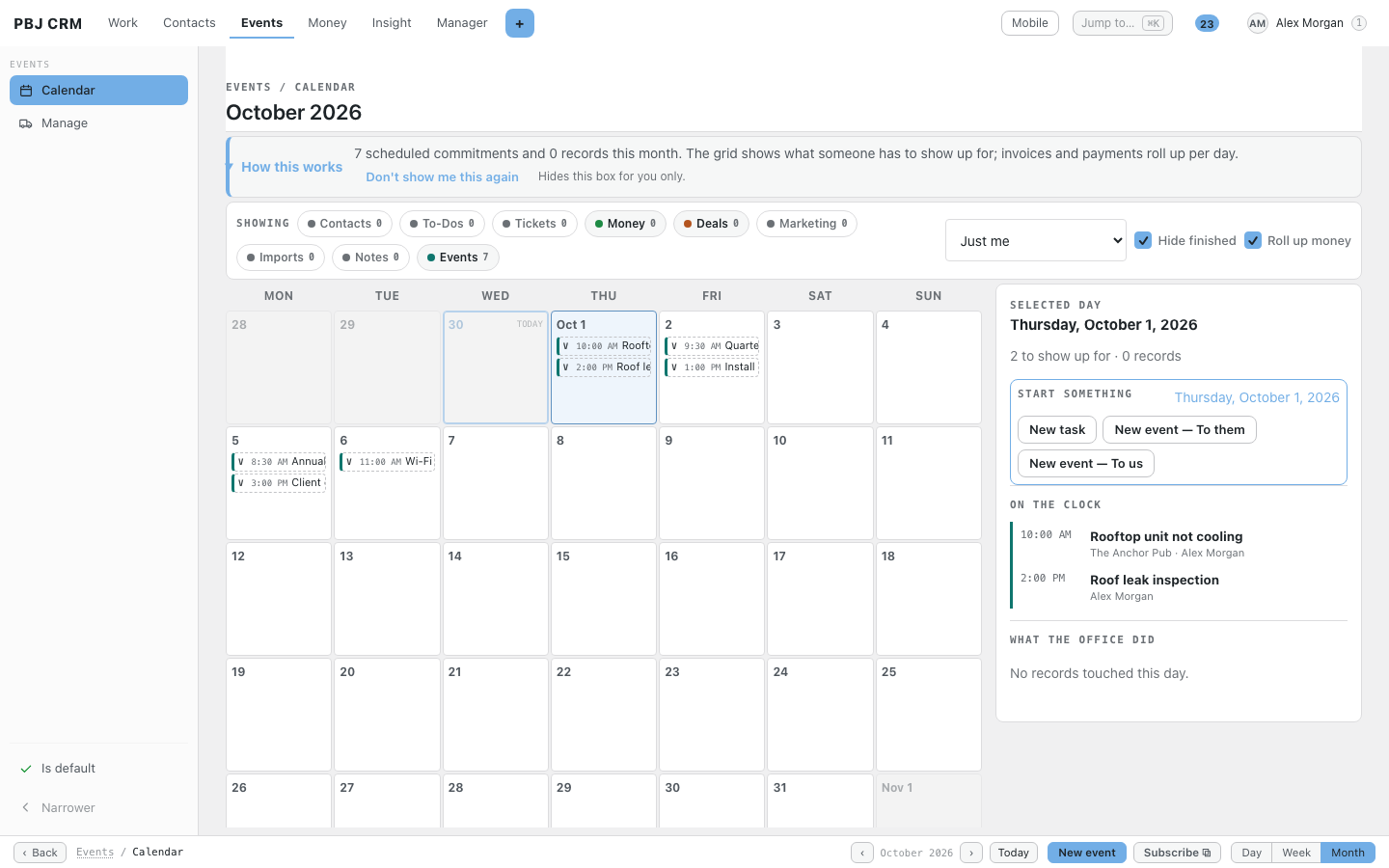
Task: Open the Manage sidebar item
Action: click(98, 123)
